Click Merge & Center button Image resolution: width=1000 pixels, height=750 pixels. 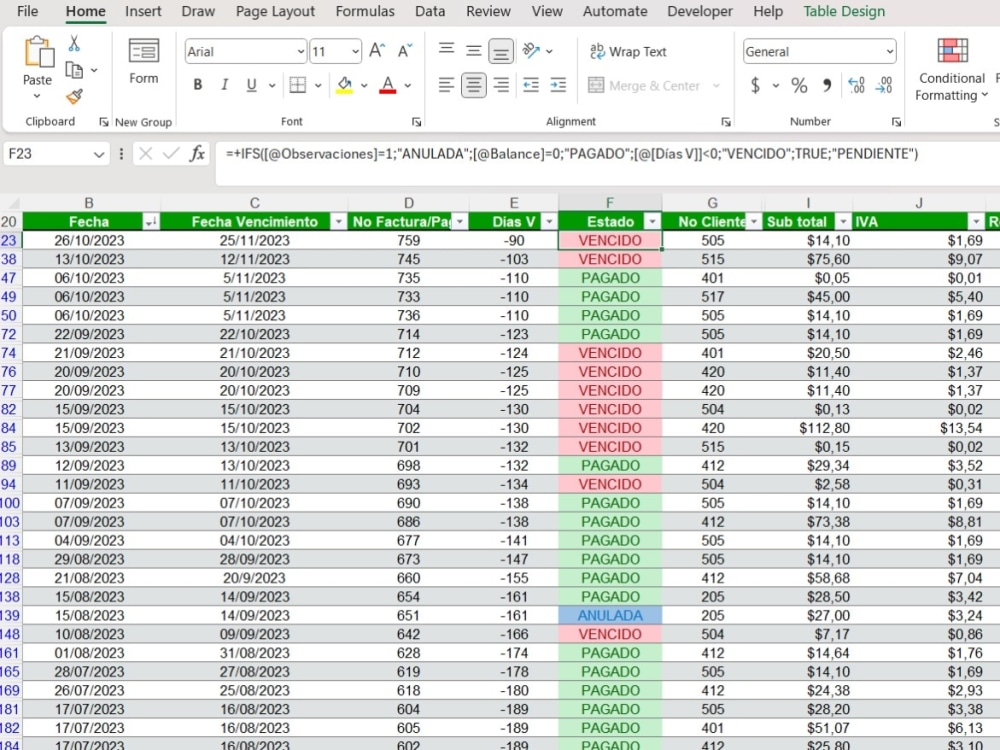click(x=645, y=85)
